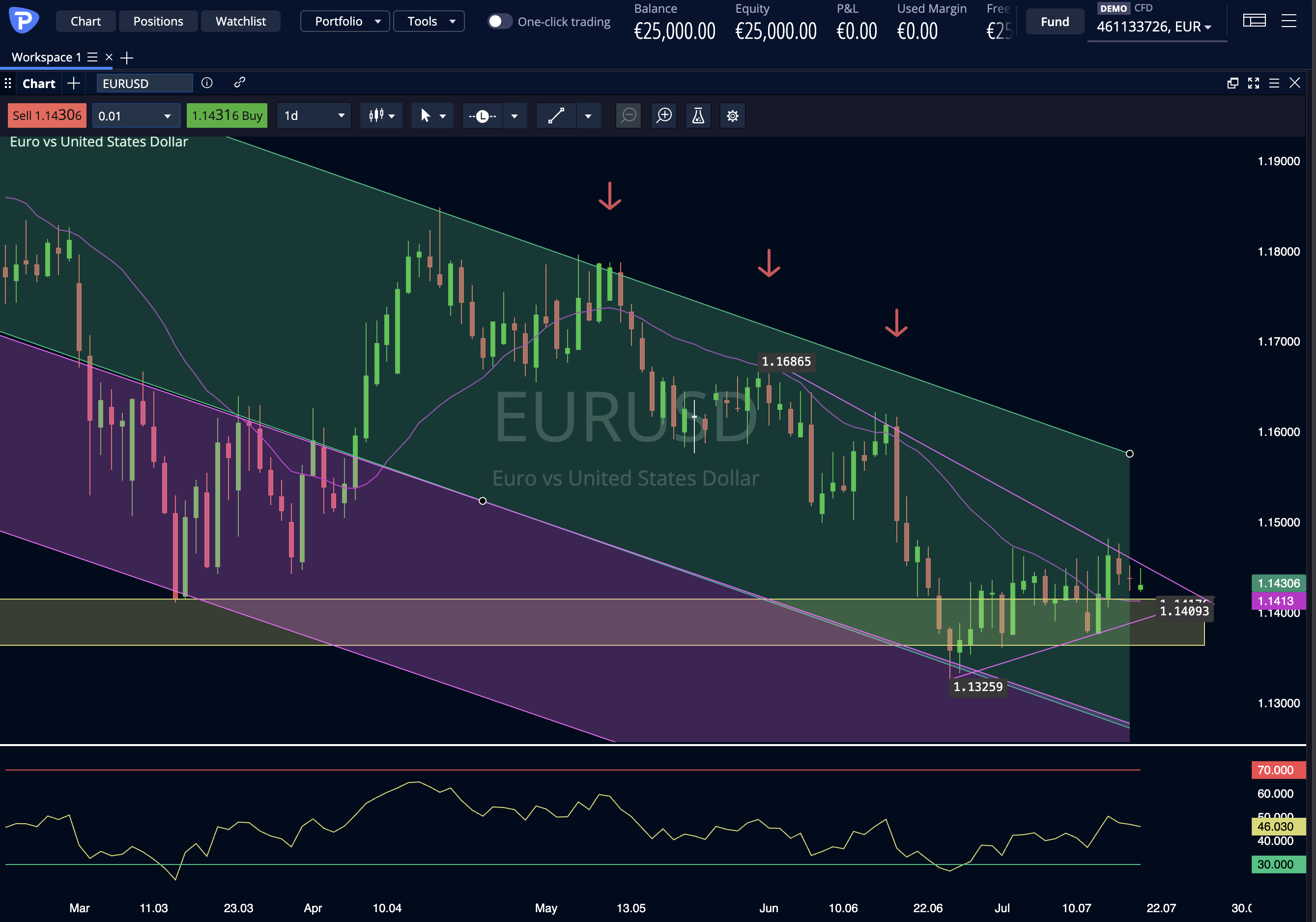The height and width of the screenshot is (922, 1316).
Task: Click the 1.16865 price label
Action: tap(786, 362)
